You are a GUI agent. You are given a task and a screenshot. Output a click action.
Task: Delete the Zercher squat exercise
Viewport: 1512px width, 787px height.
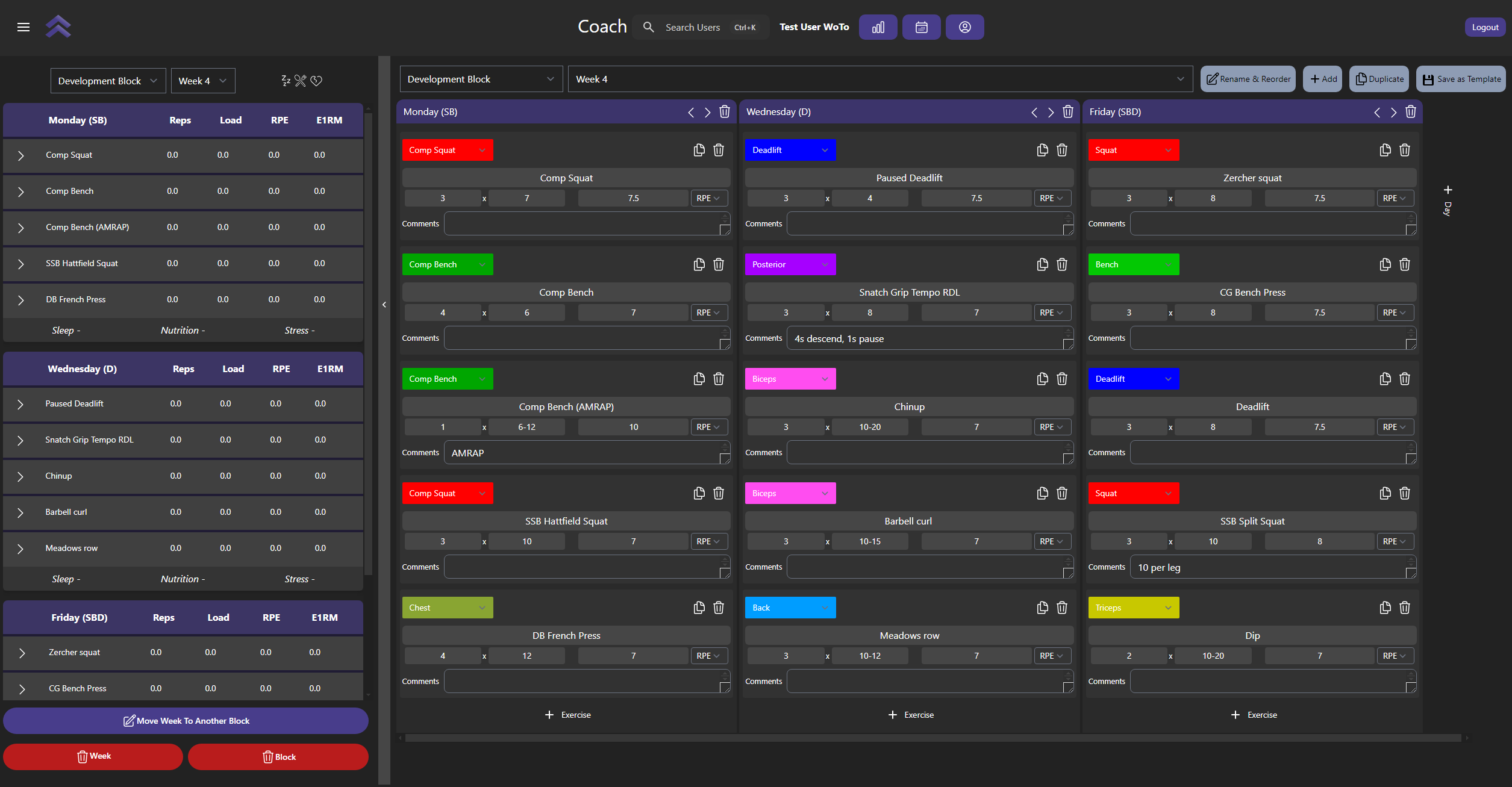coord(1404,150)
